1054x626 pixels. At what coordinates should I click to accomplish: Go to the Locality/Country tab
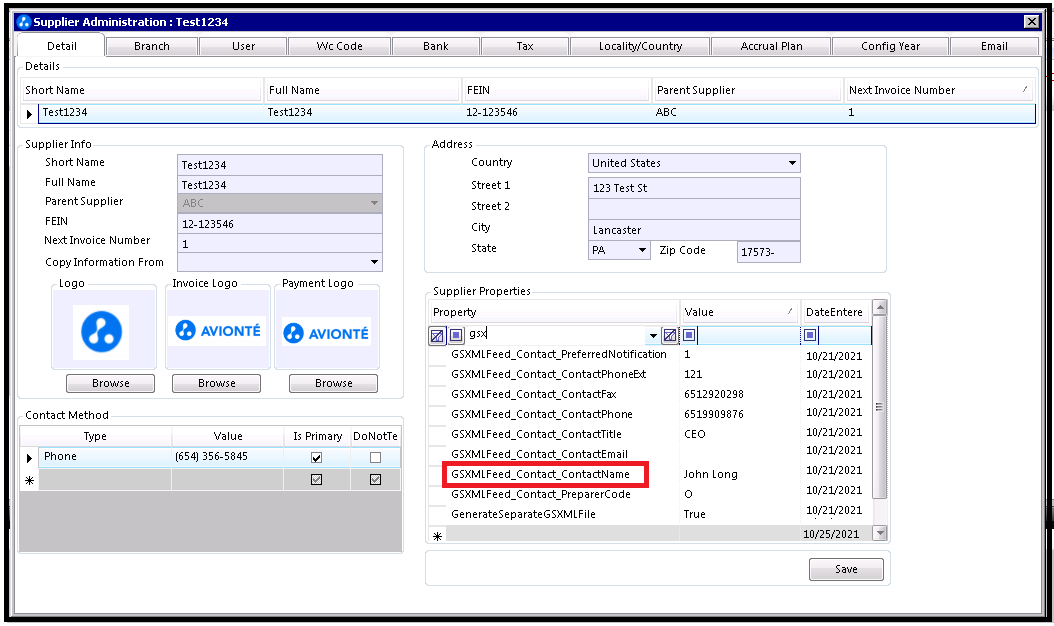640,46
